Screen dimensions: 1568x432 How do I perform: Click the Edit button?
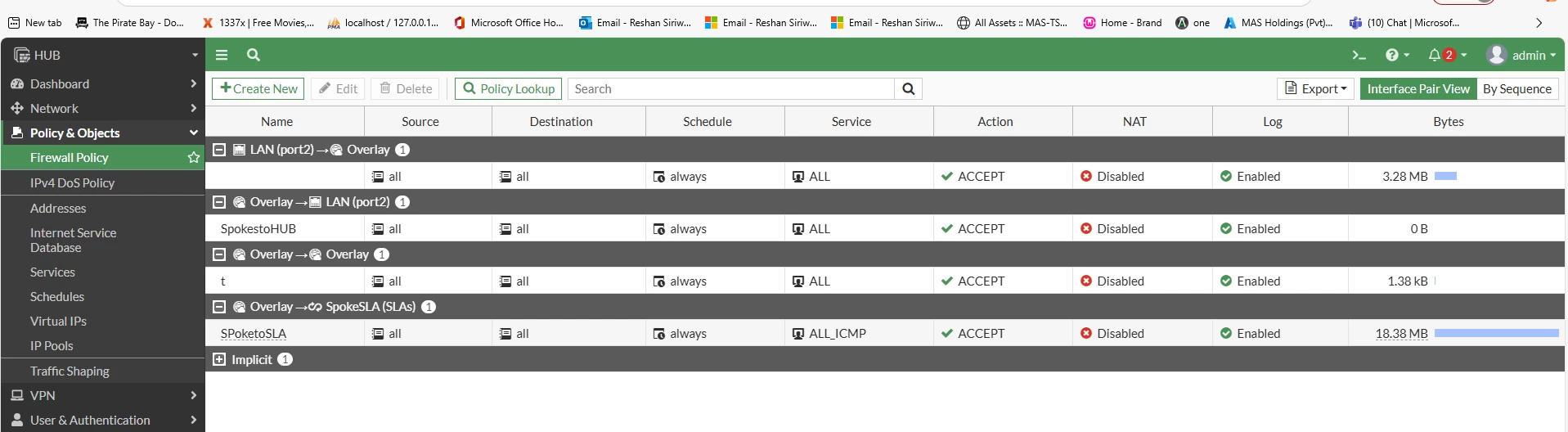click(338, 88)
